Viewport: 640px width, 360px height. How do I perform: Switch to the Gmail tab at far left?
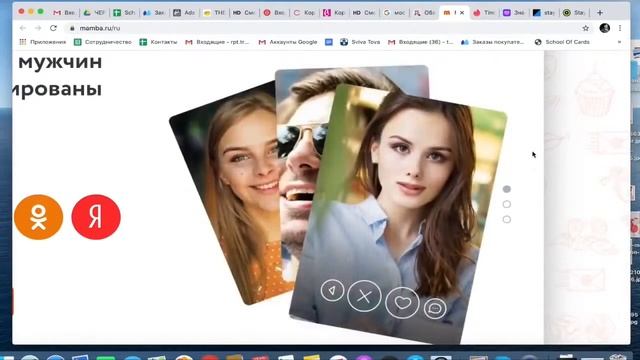pyautogui.click(x=64, y=13)
